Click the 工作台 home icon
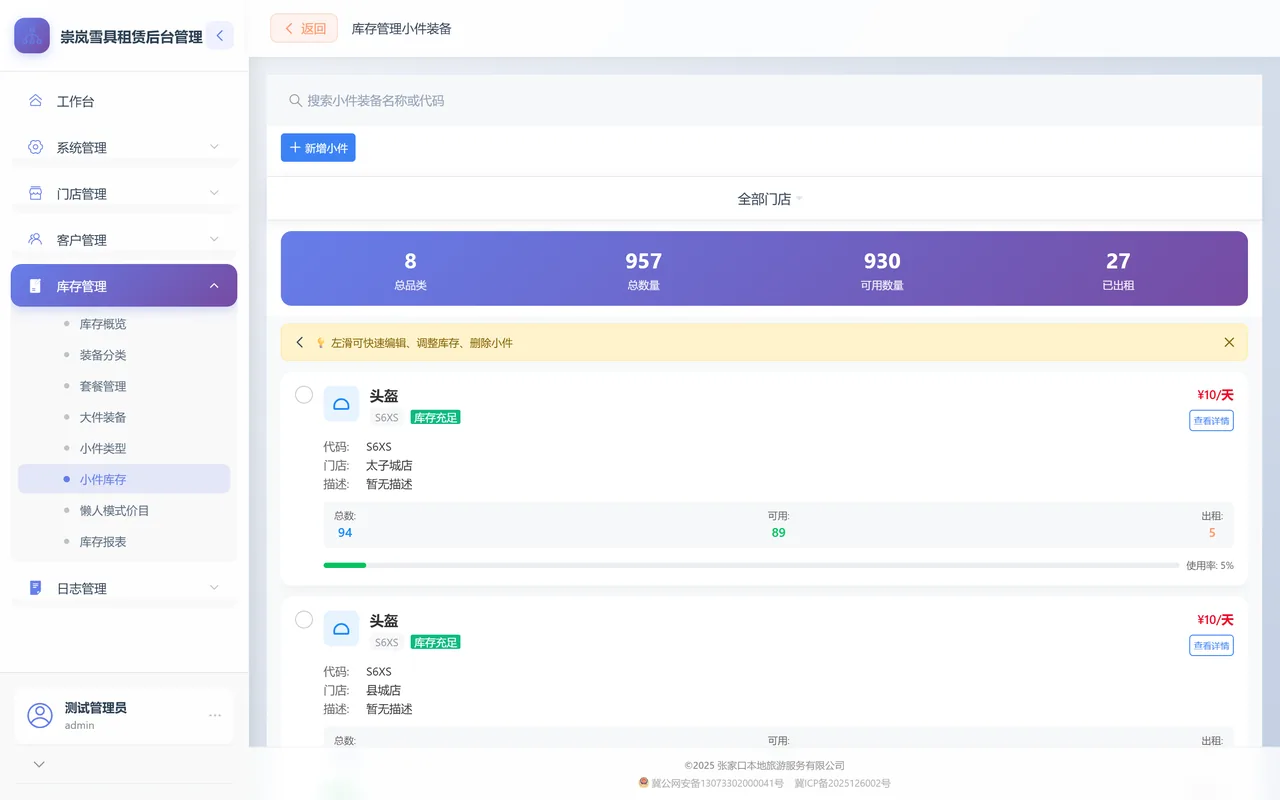The height and width of the screenshot is (800, 1280). pyautogui.click(x=35, y=101)
